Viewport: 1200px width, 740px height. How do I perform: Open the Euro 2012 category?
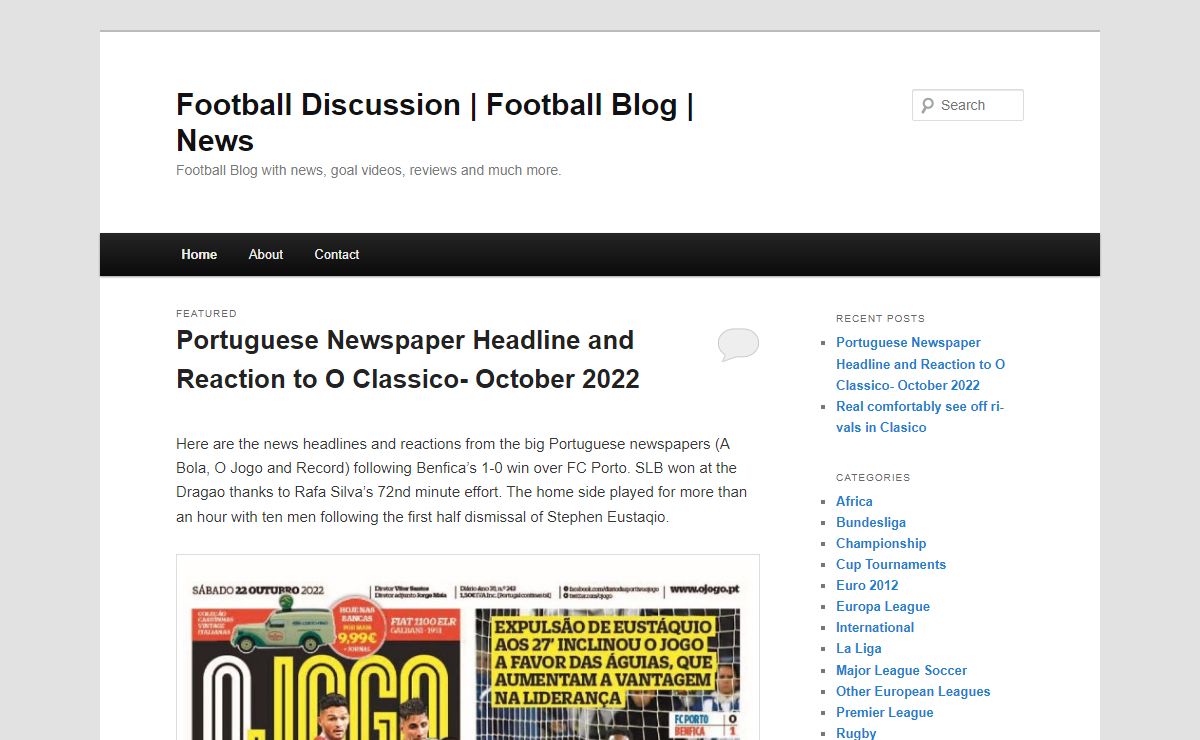coord(867,585)
